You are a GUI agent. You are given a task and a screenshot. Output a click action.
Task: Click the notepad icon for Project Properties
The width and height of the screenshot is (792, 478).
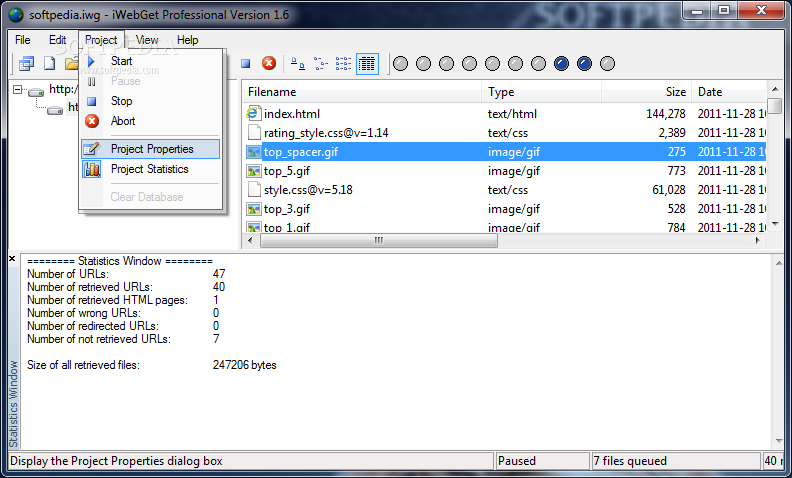[x=91, y=149]
